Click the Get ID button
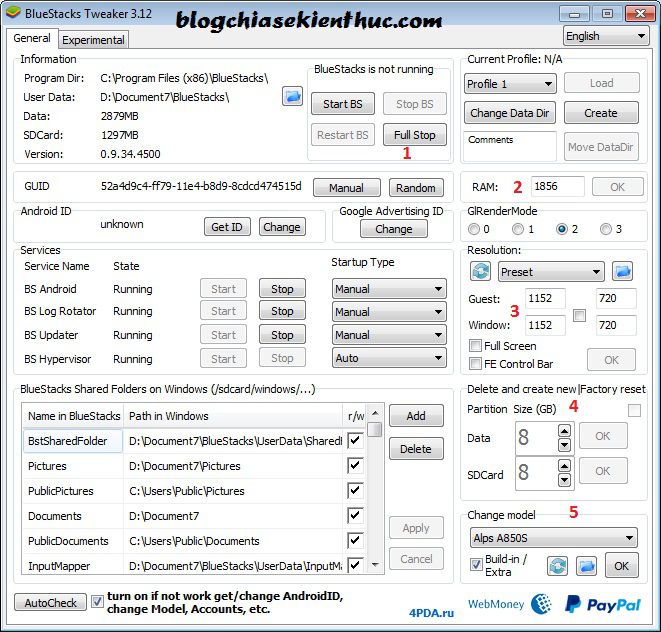The height and width of the screenshot is (632, 661). click(x=227, y=227)
